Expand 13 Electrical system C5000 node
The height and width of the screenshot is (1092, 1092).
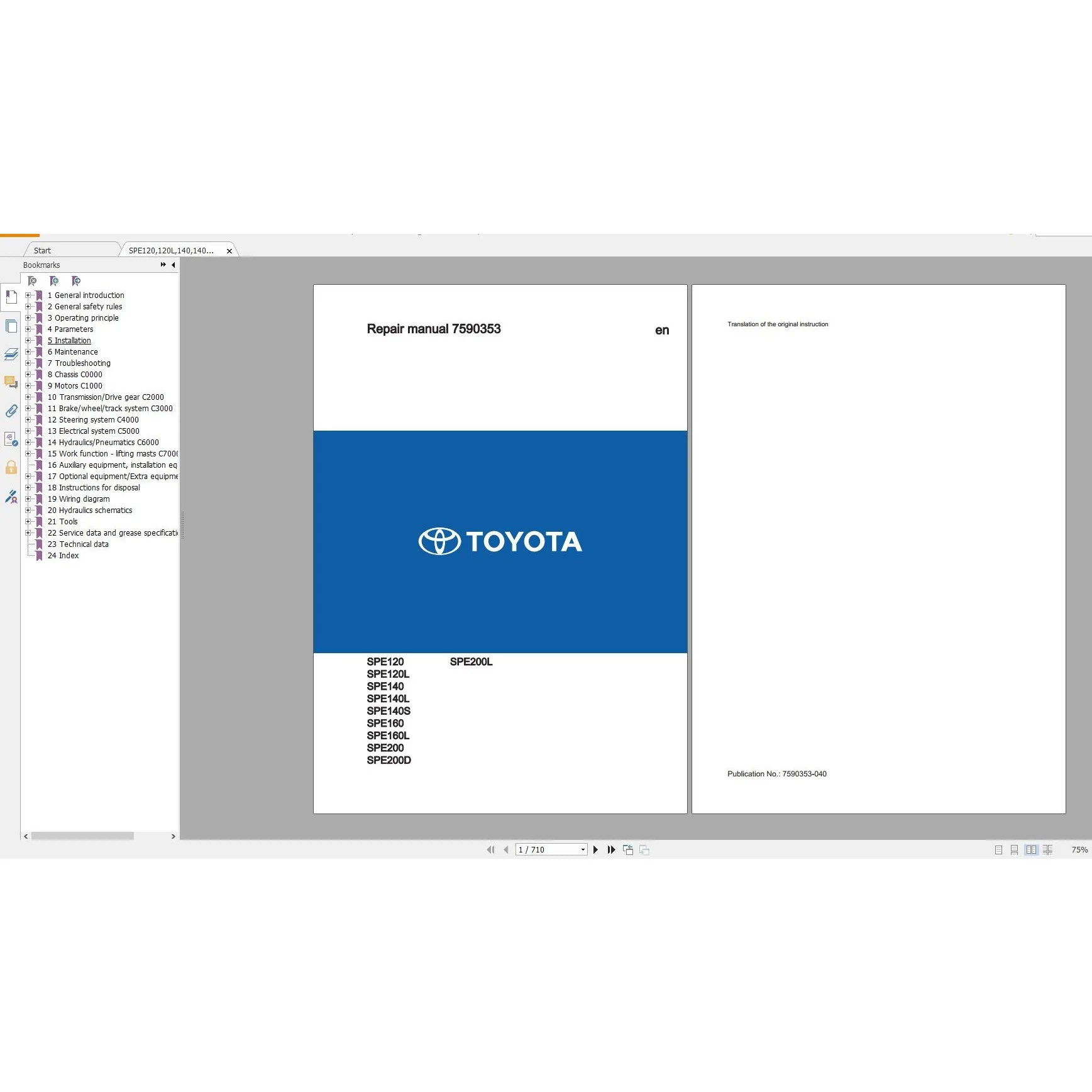pyautogui.click(x=28, y=431)
